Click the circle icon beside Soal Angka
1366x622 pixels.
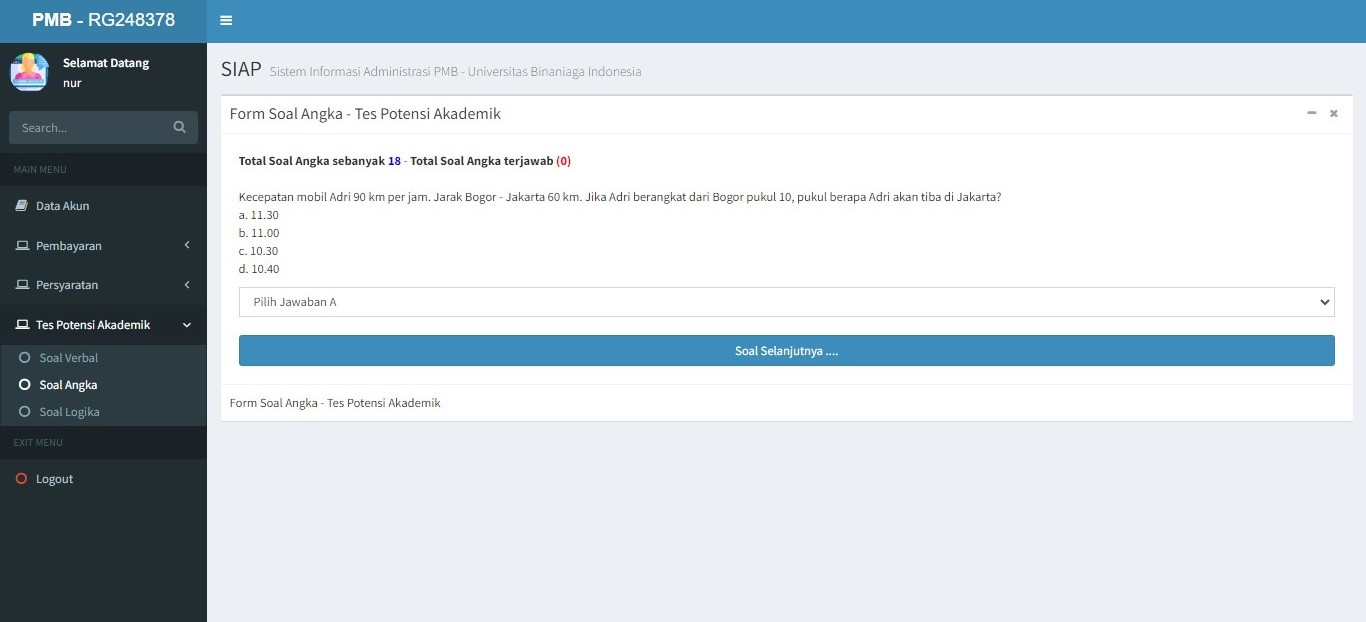click(x=25, y=384)
